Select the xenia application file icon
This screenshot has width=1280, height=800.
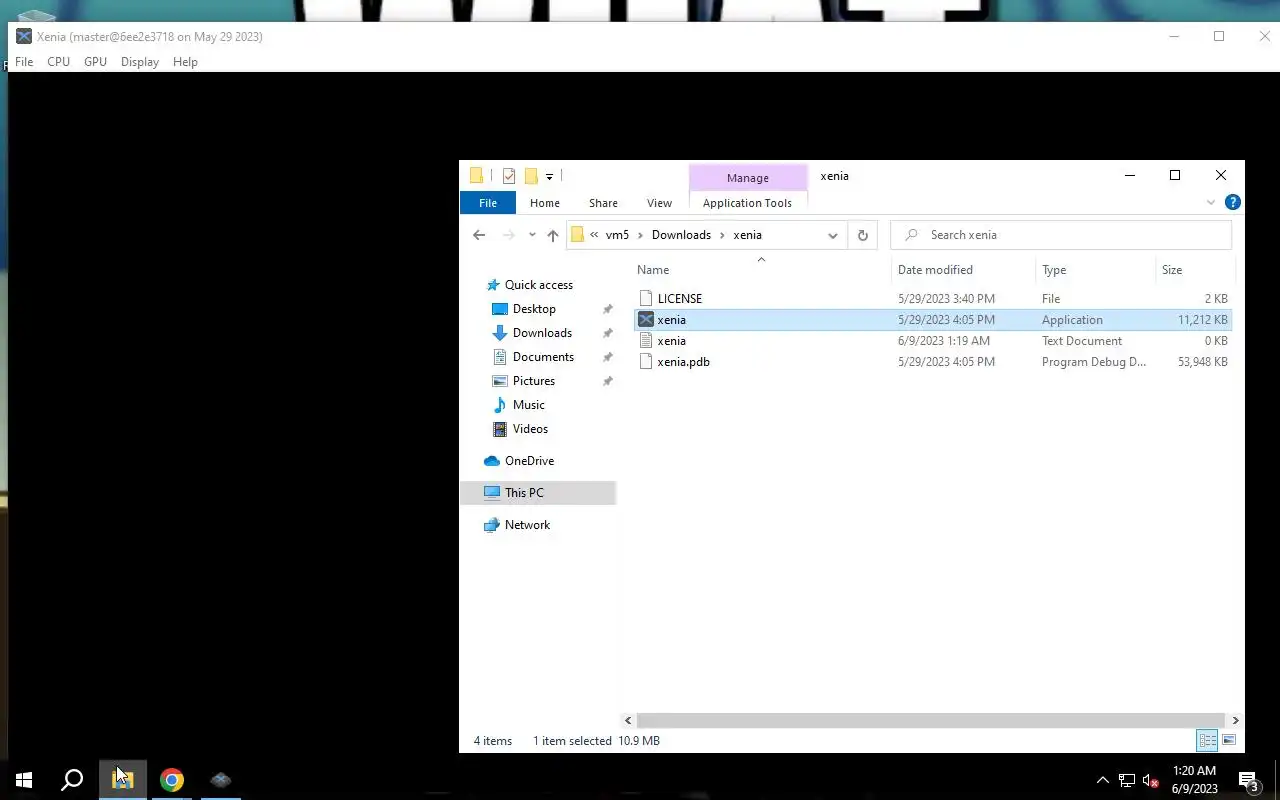646,320
